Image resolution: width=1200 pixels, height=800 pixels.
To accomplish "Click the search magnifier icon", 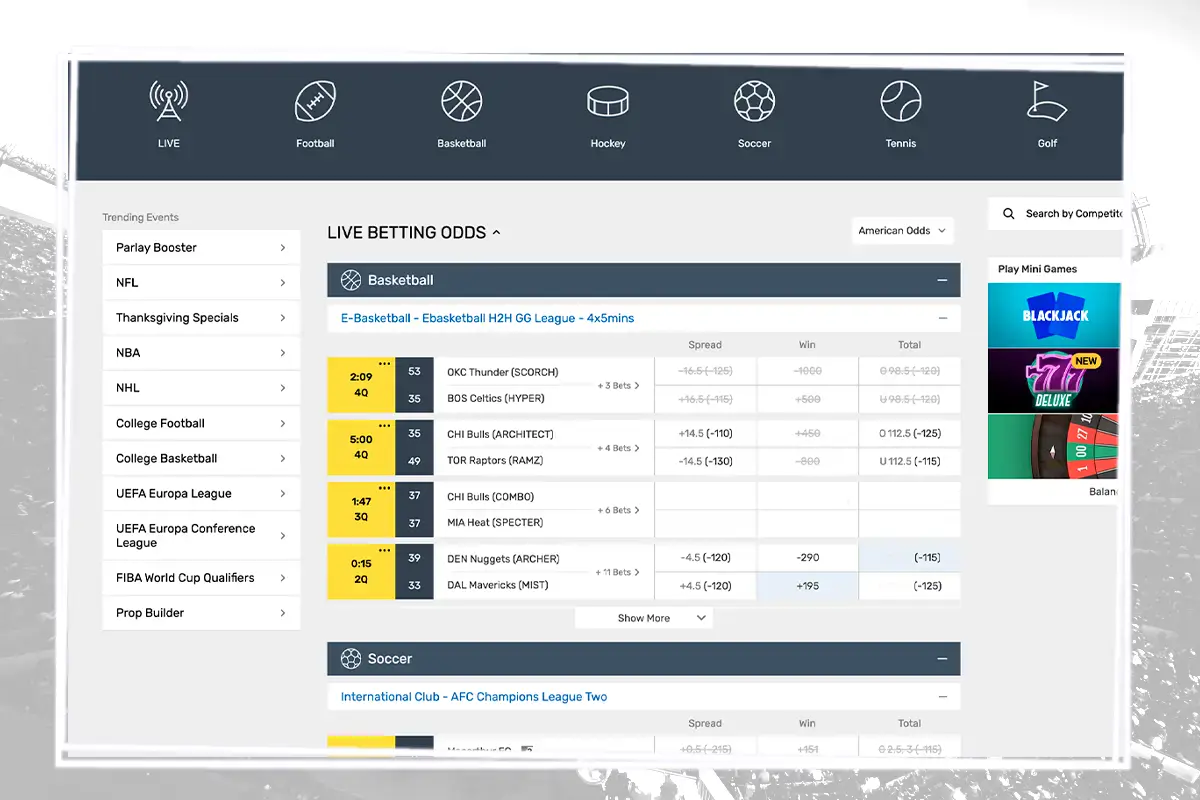I will (1008, 214).
